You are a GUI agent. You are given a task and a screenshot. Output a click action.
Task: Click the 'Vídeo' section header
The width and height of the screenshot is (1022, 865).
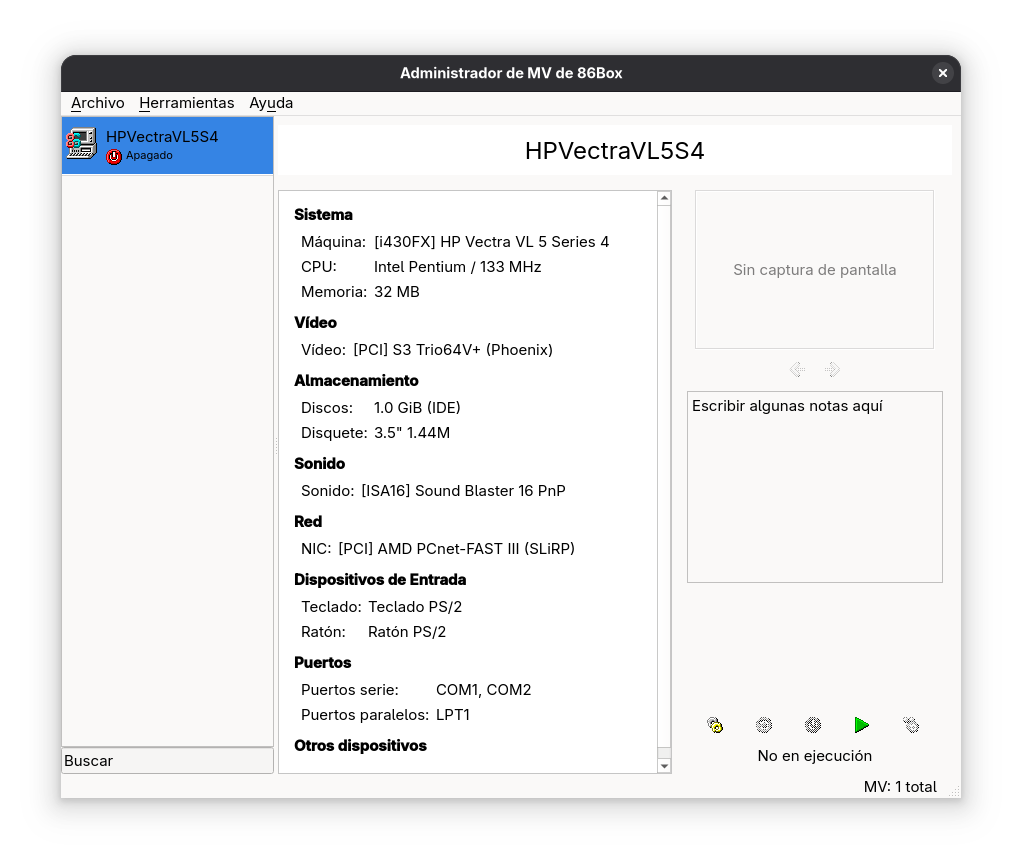[x=315, y=323]
